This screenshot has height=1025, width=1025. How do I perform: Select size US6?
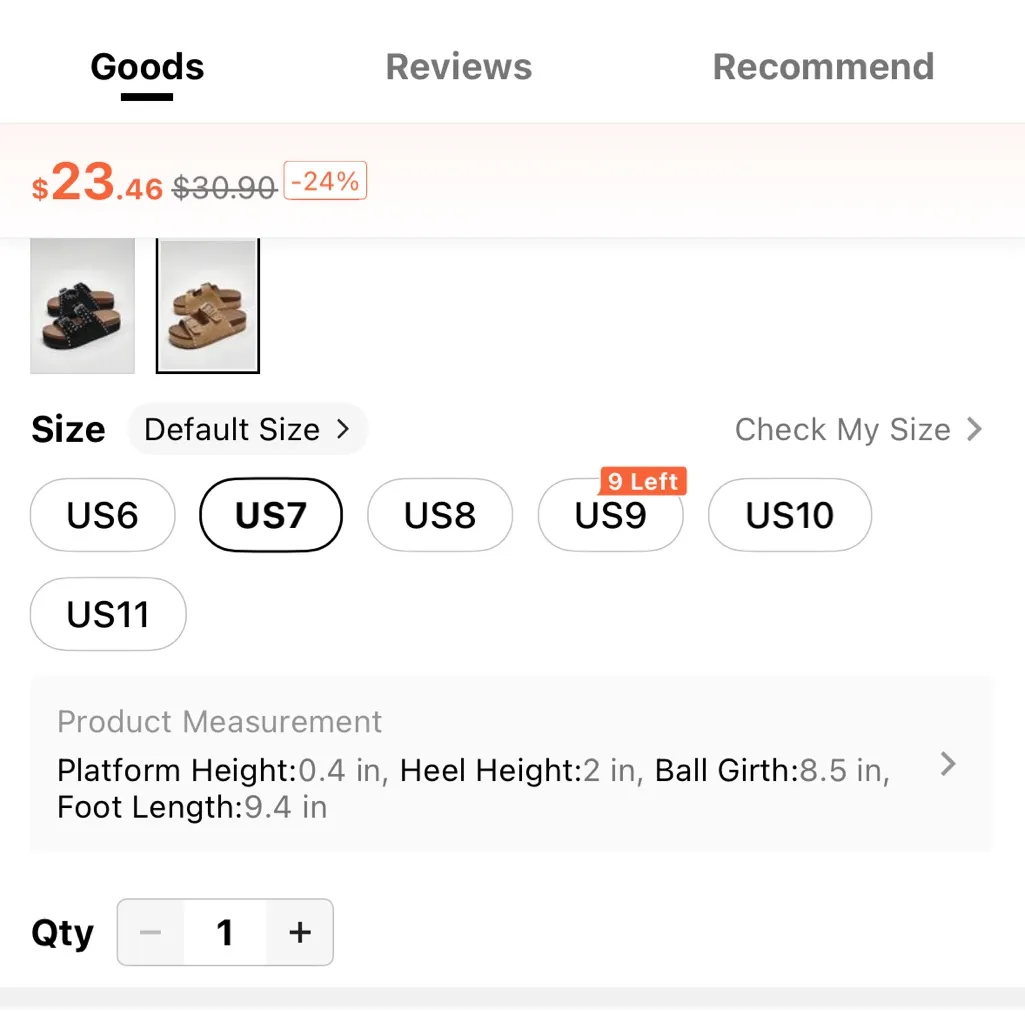point(103,515)
